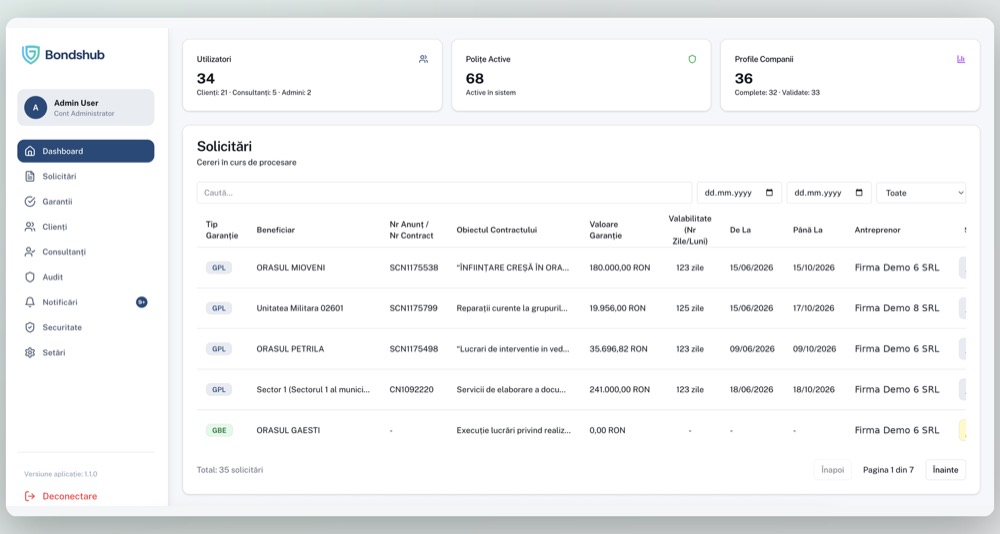
Task: Select the Audit menu entry
Action: (85, 277)
